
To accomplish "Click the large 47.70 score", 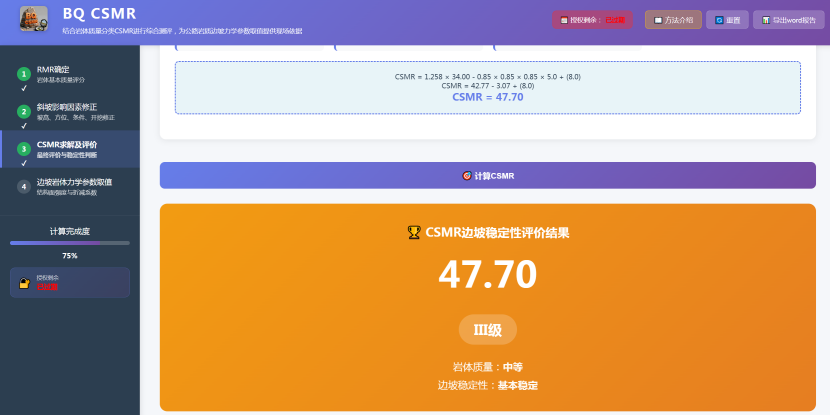I will pos(488,275).
